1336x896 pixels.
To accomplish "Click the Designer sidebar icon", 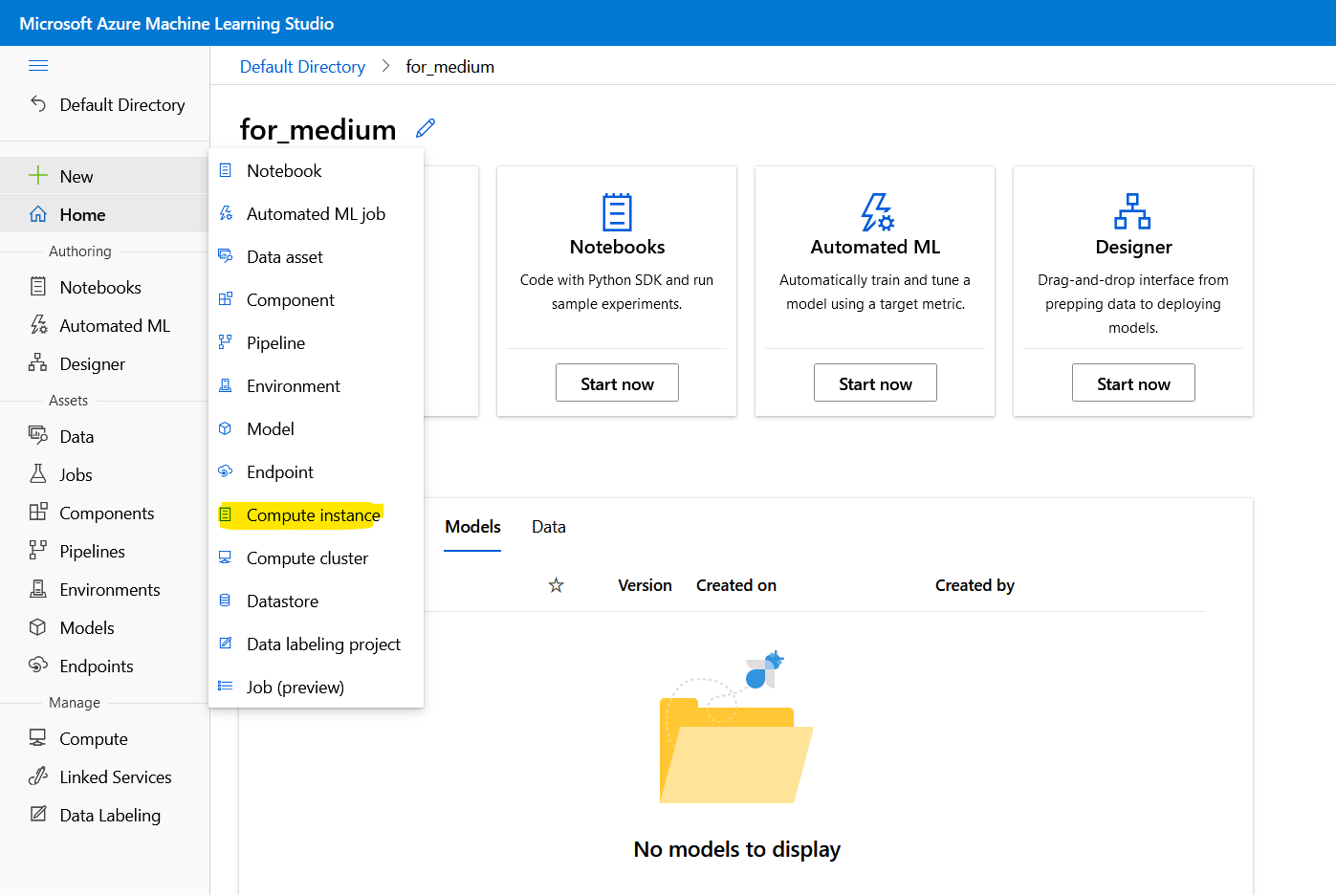I will click(38, 362).
